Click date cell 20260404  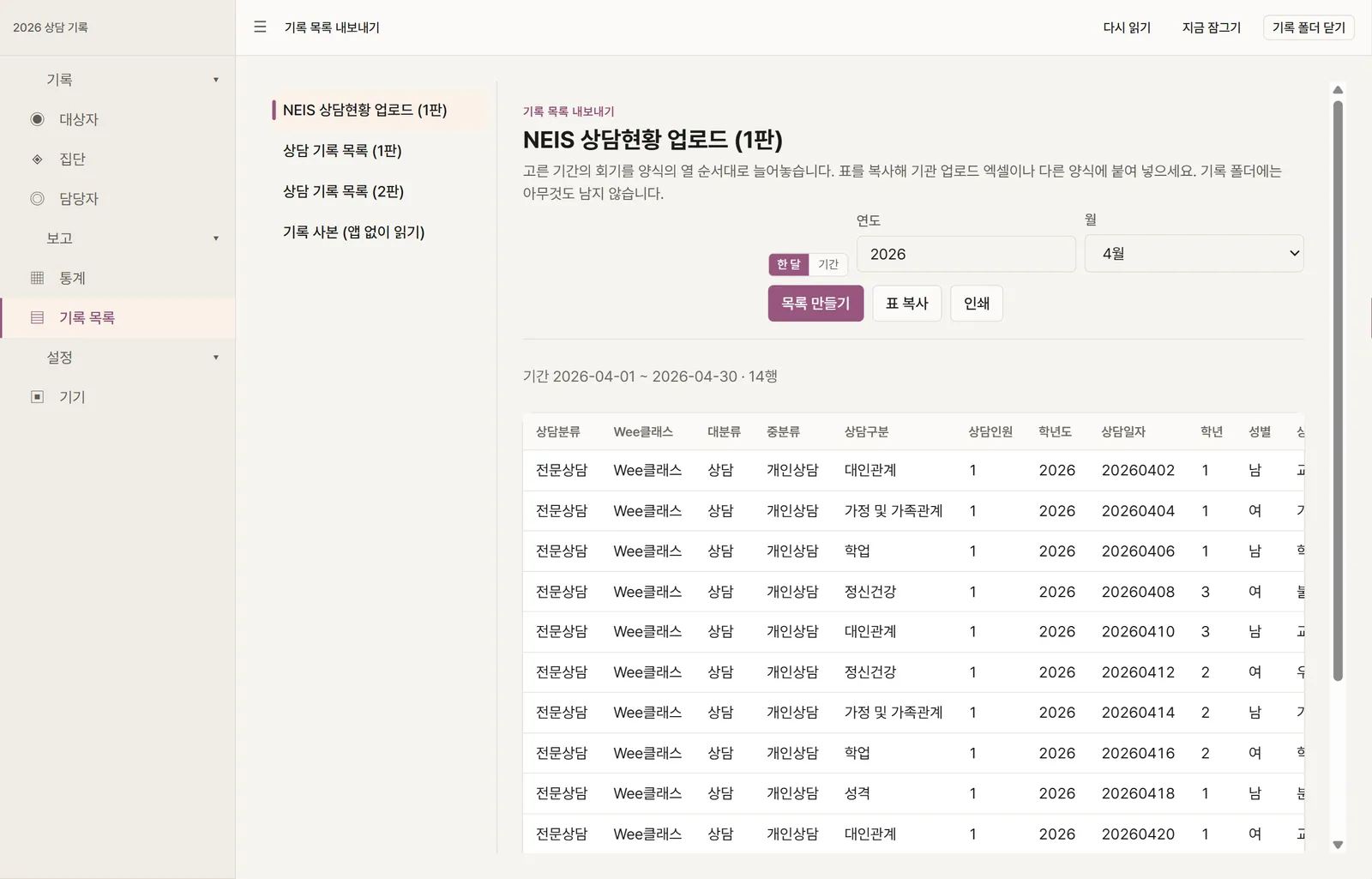pos(1138,510)
